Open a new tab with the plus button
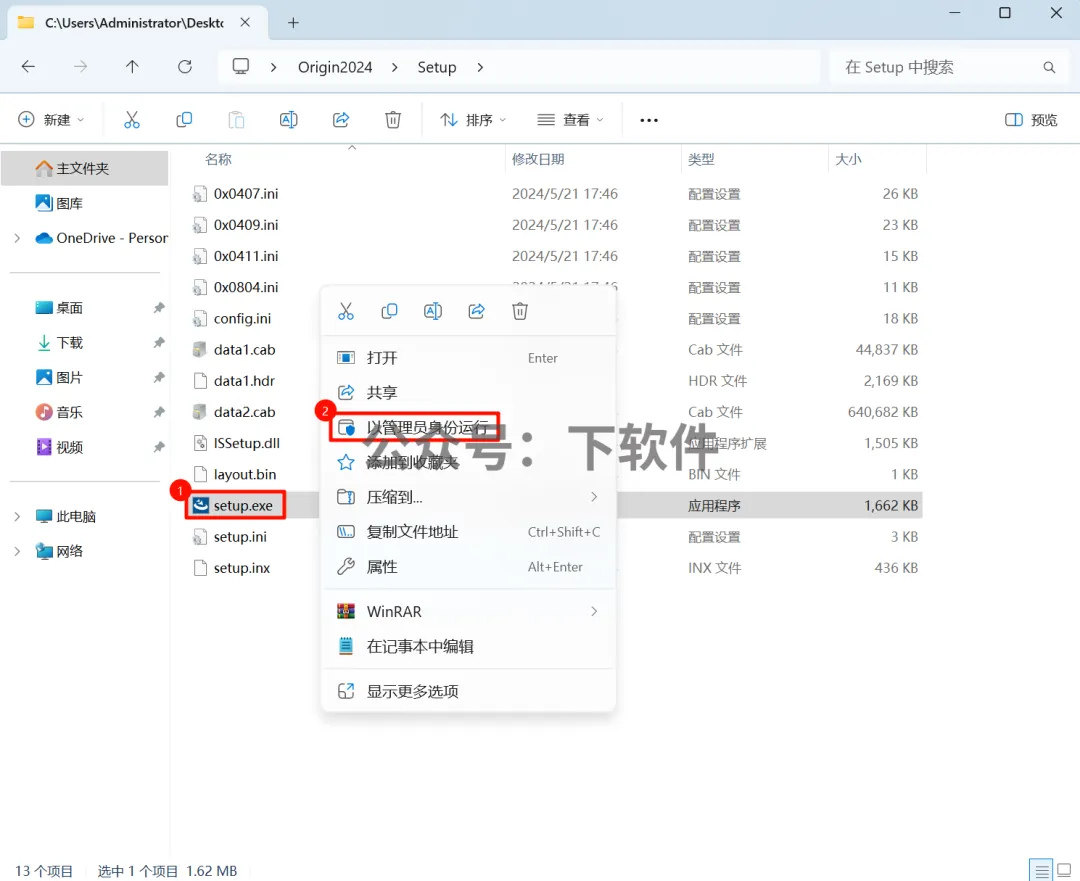 point(293,23)
